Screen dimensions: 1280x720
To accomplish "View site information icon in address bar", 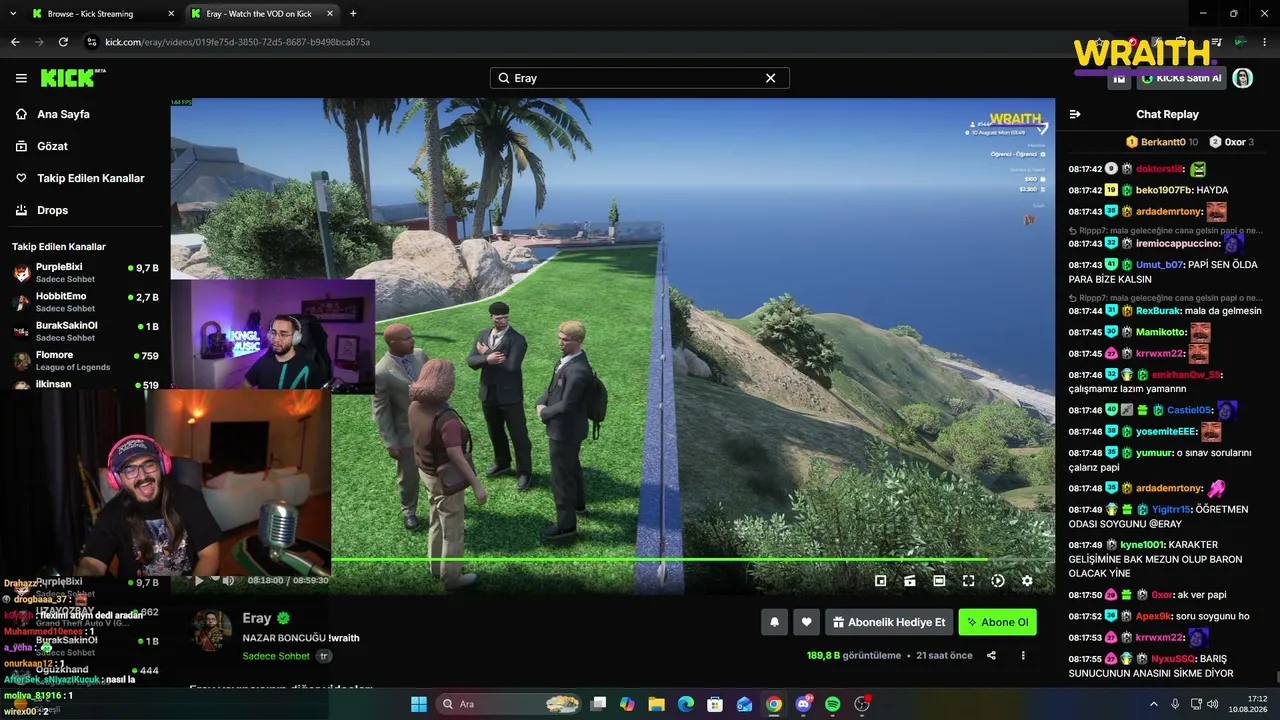I will point(91,42).
